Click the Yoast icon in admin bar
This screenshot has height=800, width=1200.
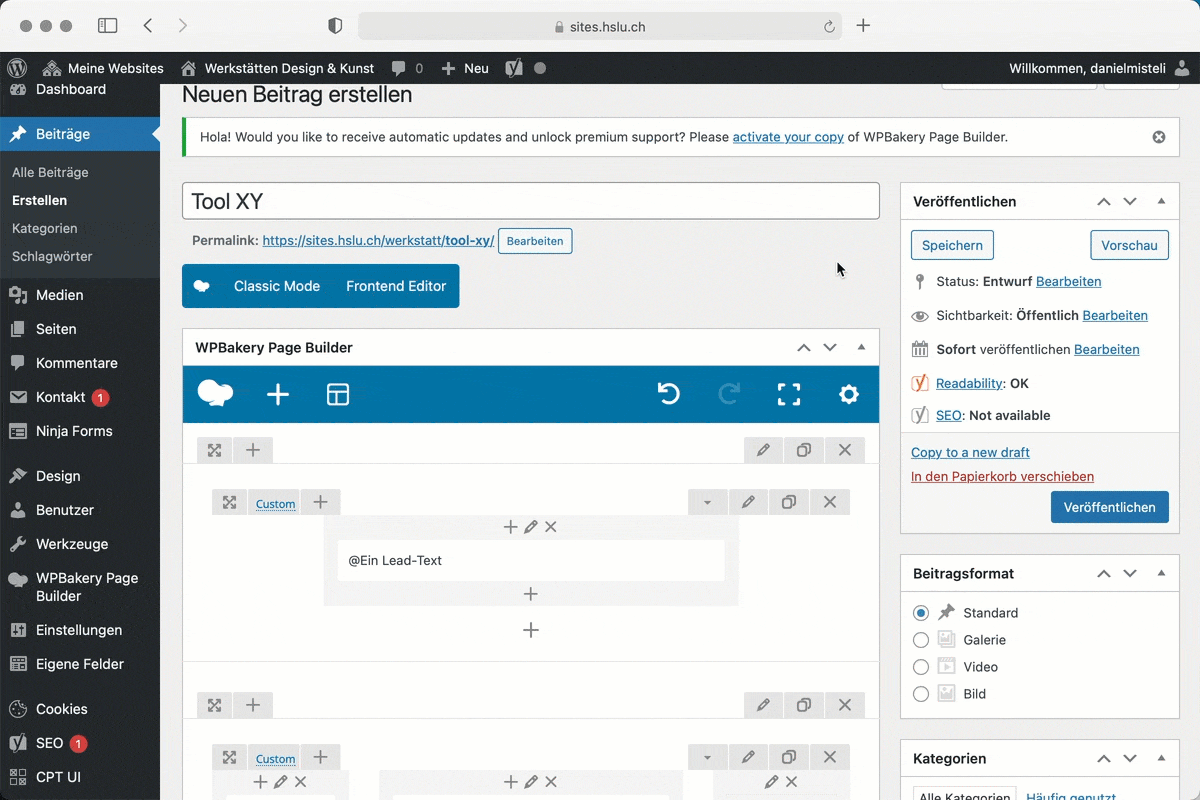click(x=514, y=68)
